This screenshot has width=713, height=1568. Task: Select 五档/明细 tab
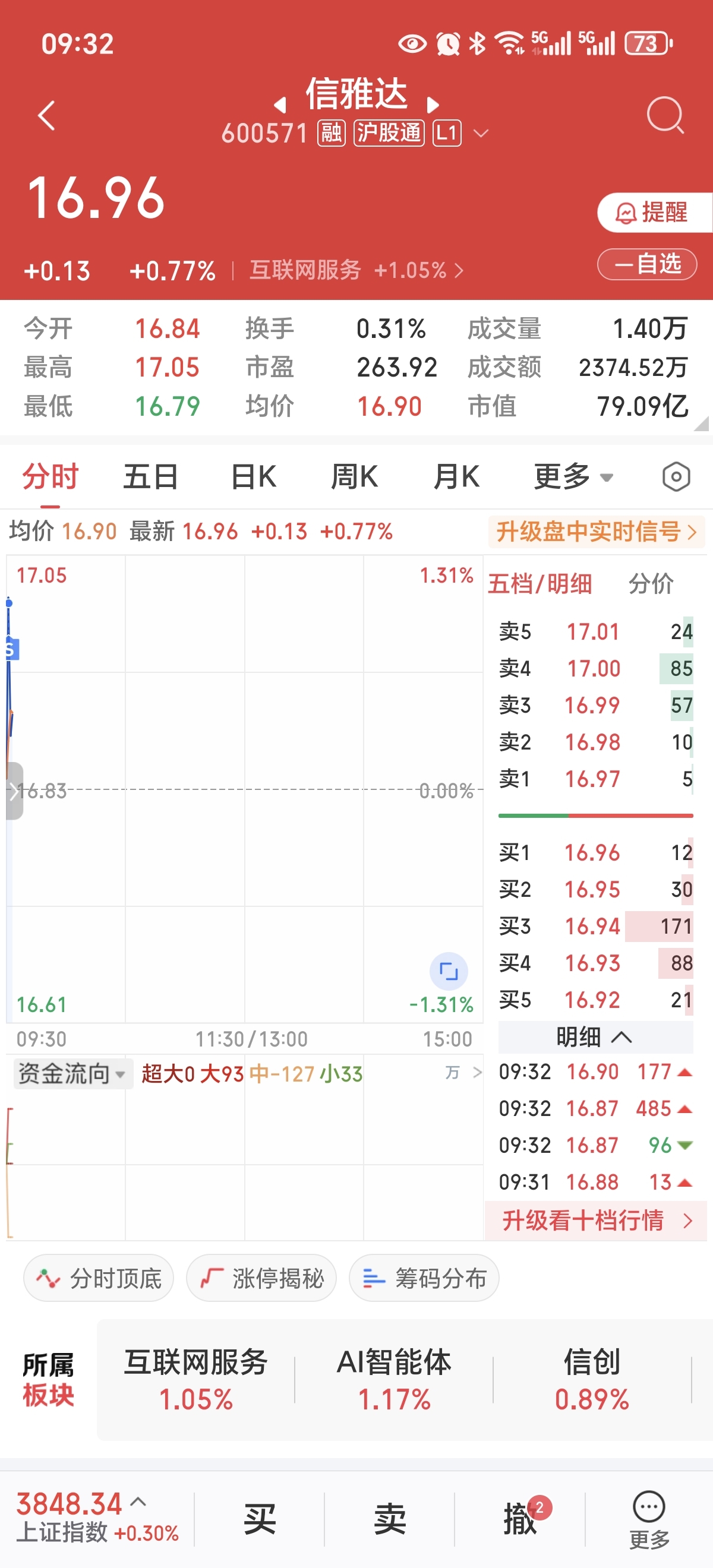540,584
